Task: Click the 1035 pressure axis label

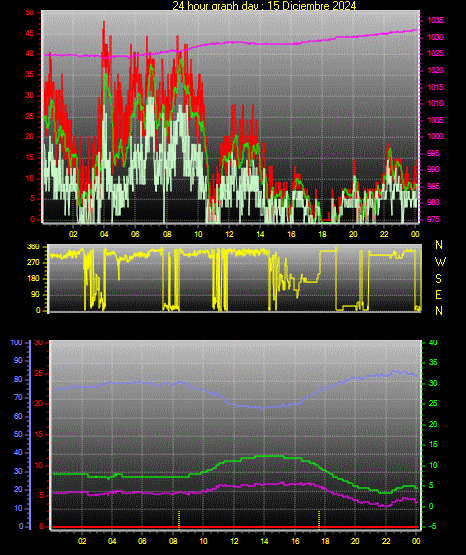Action: [435, 20]
